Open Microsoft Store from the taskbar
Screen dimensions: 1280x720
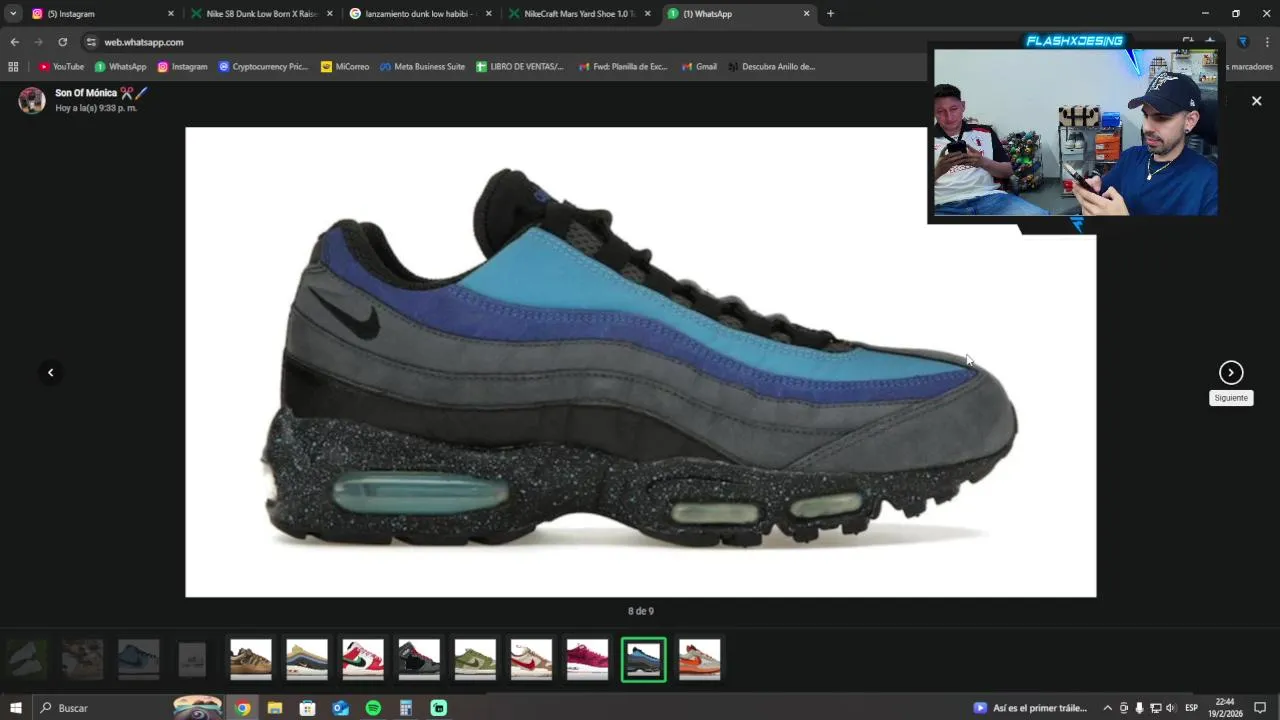click(x=308, y=708)
